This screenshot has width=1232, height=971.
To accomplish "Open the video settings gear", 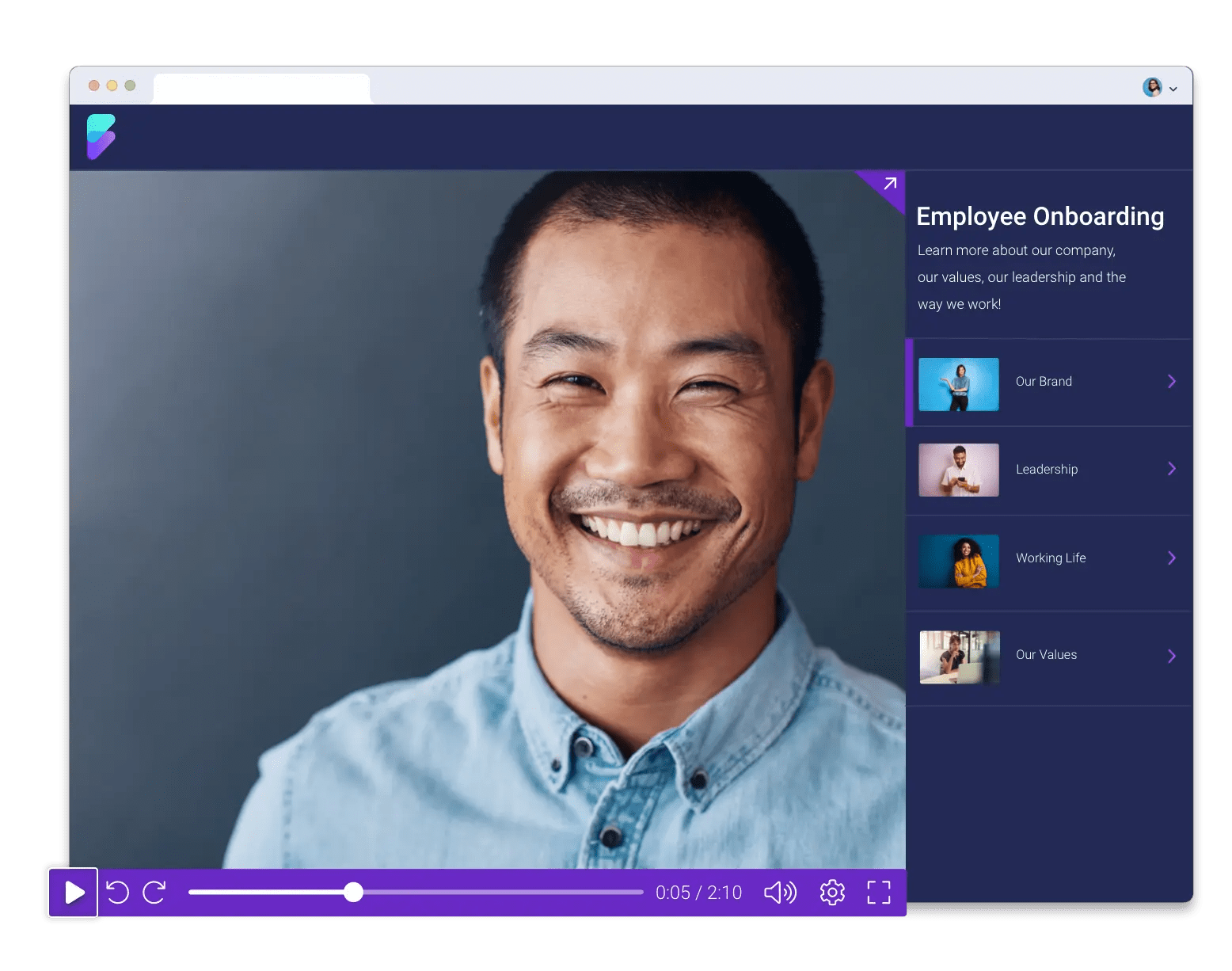I will point(832,893).
